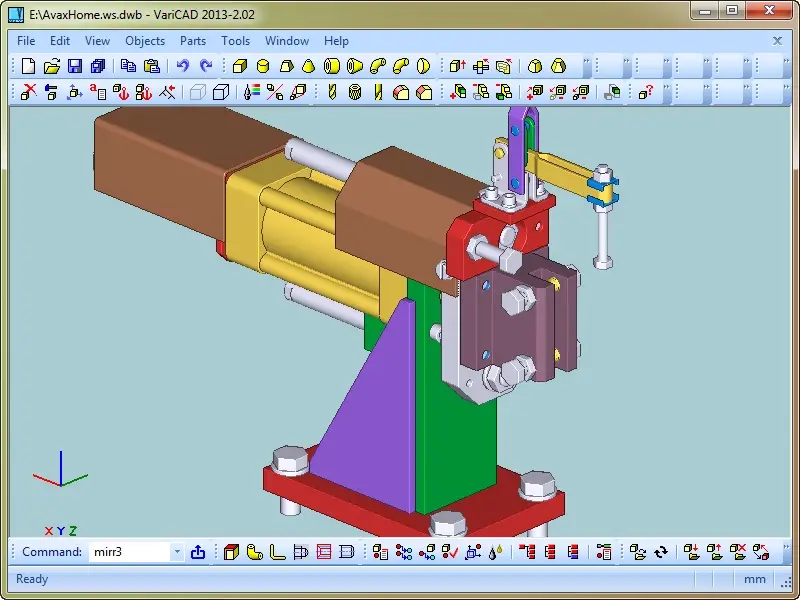Copy selected objects to clipboard
Screen dimensions: 800x600
pyautogui.click(x=128, y=66)
